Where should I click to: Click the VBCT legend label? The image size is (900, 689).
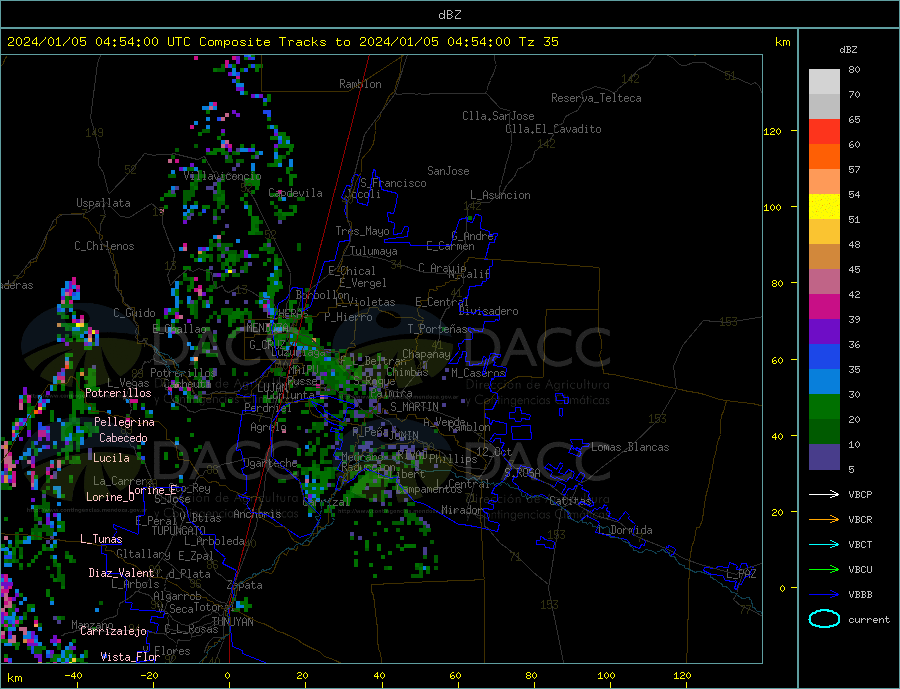(x=860, y=544)
